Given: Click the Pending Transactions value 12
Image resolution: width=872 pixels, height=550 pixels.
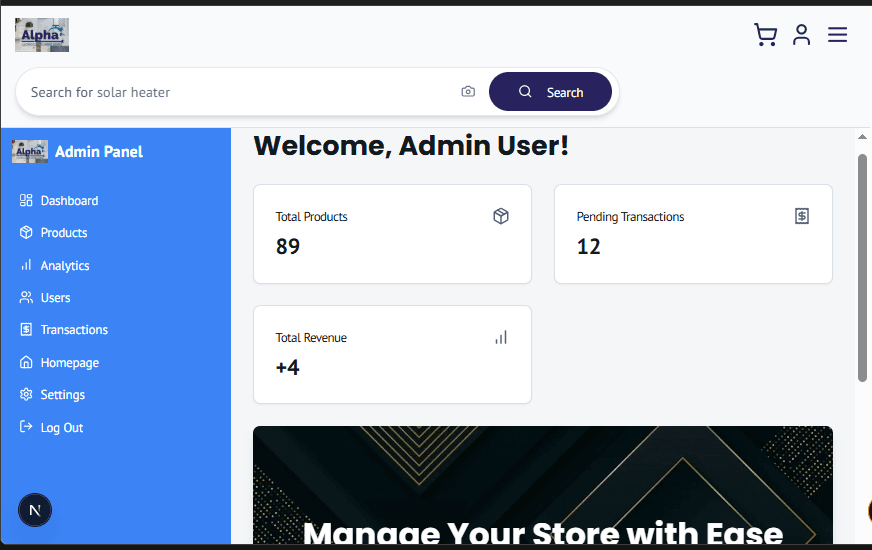Looking at the screenshot, I should pyautogui.click(x=588, y=246).
